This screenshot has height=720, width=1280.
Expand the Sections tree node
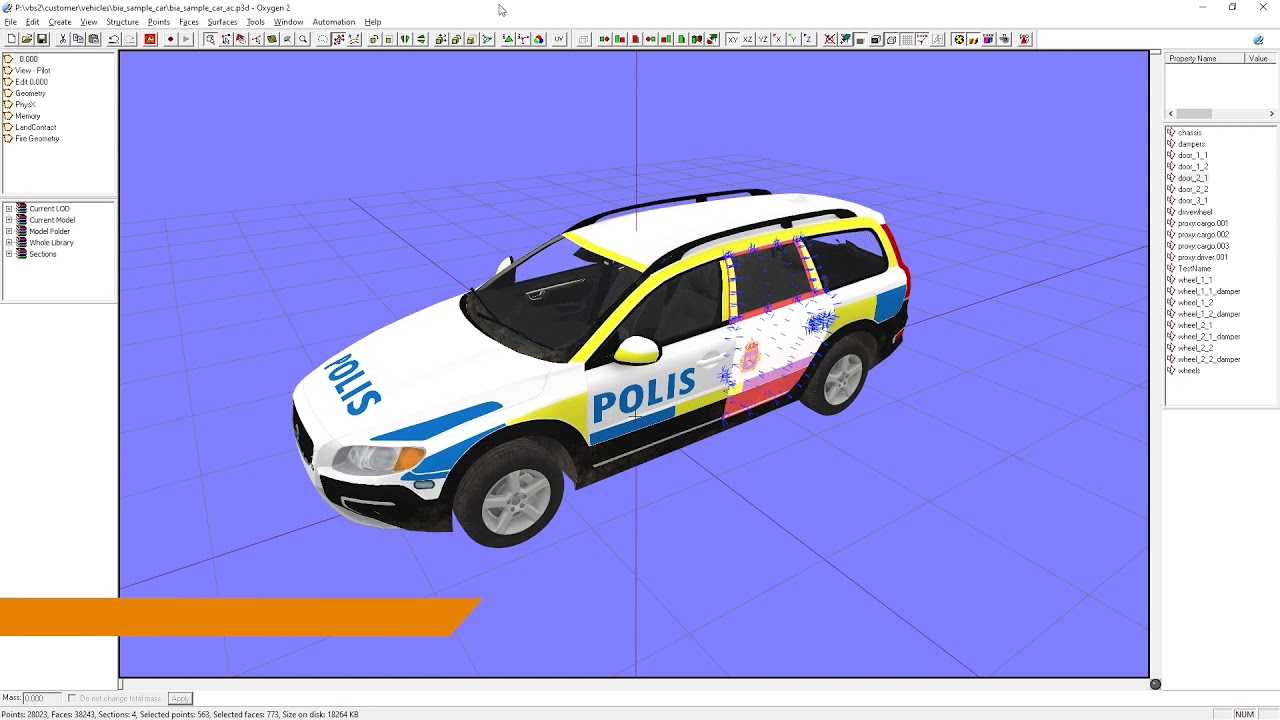pos(9,254)
